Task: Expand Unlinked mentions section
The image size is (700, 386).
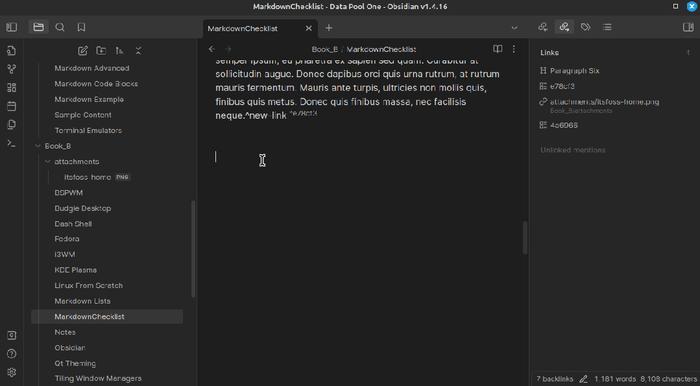Action: click(573, 150)
